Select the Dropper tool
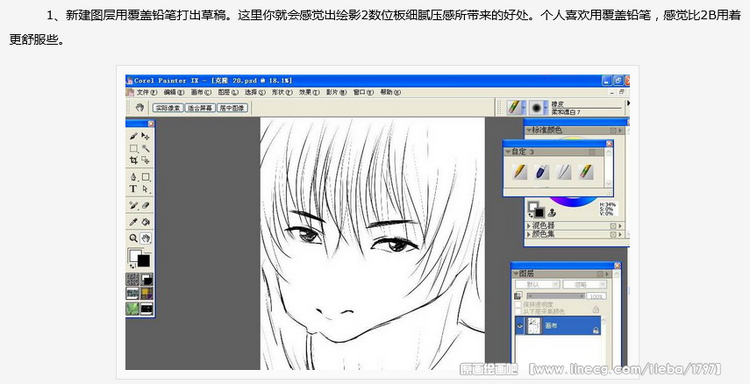This screenshot has width=750, height=384. click(133, 221)
